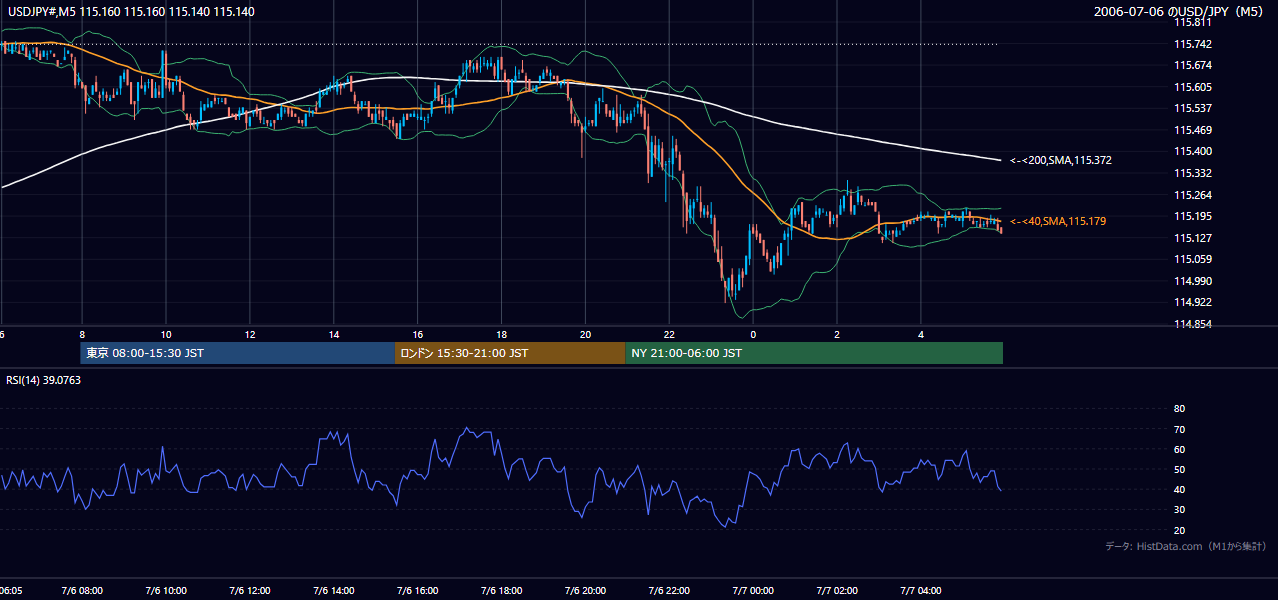Click RSI scale value 30
The image size is (1278, 600).
[x=1179, y=510]
